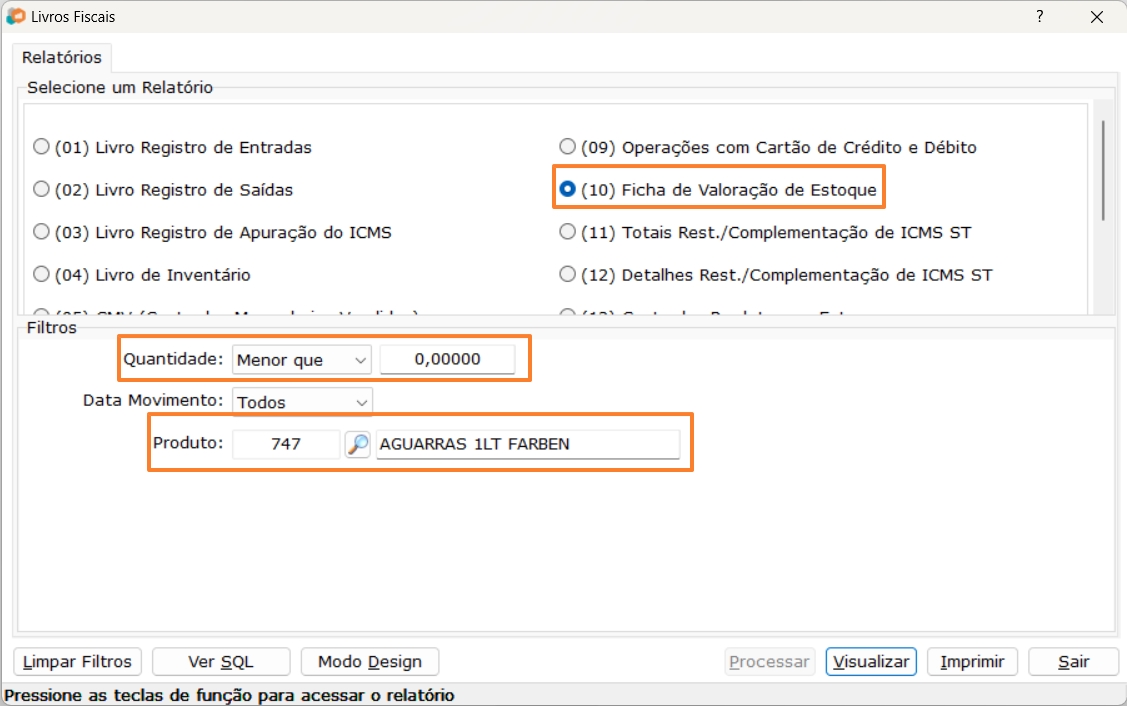
Task: Click the Visualizar button
Action: click(x=871, y=662)
